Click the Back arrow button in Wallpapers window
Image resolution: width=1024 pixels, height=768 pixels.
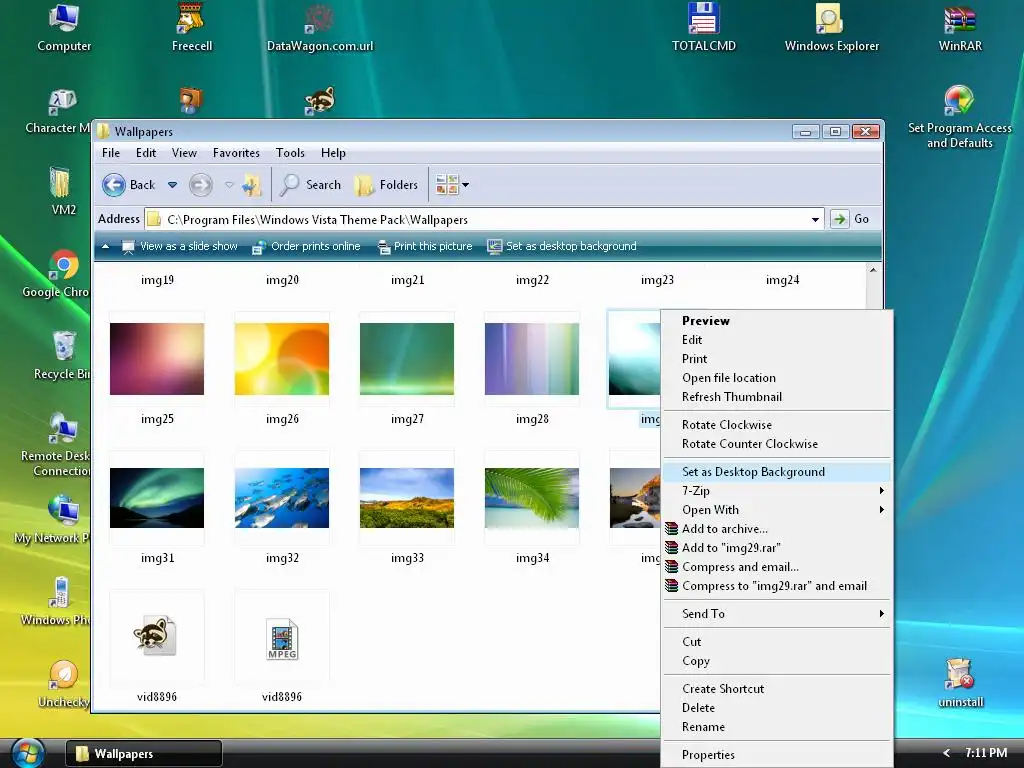(129, 185)
